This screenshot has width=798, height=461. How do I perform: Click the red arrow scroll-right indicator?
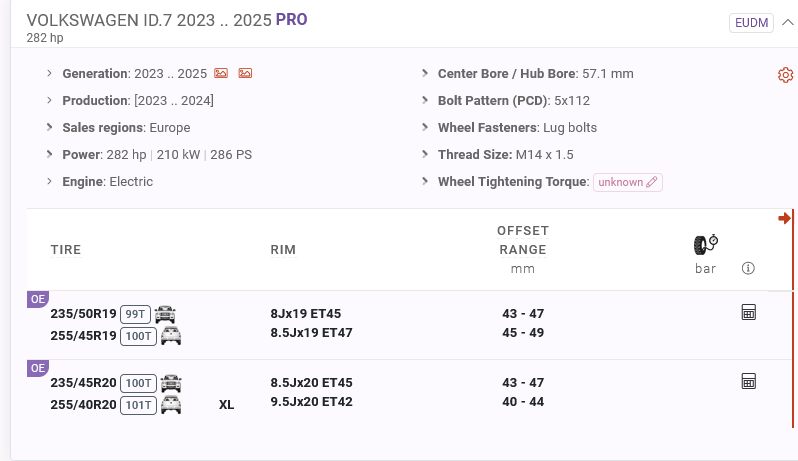(x=785, y=218)
